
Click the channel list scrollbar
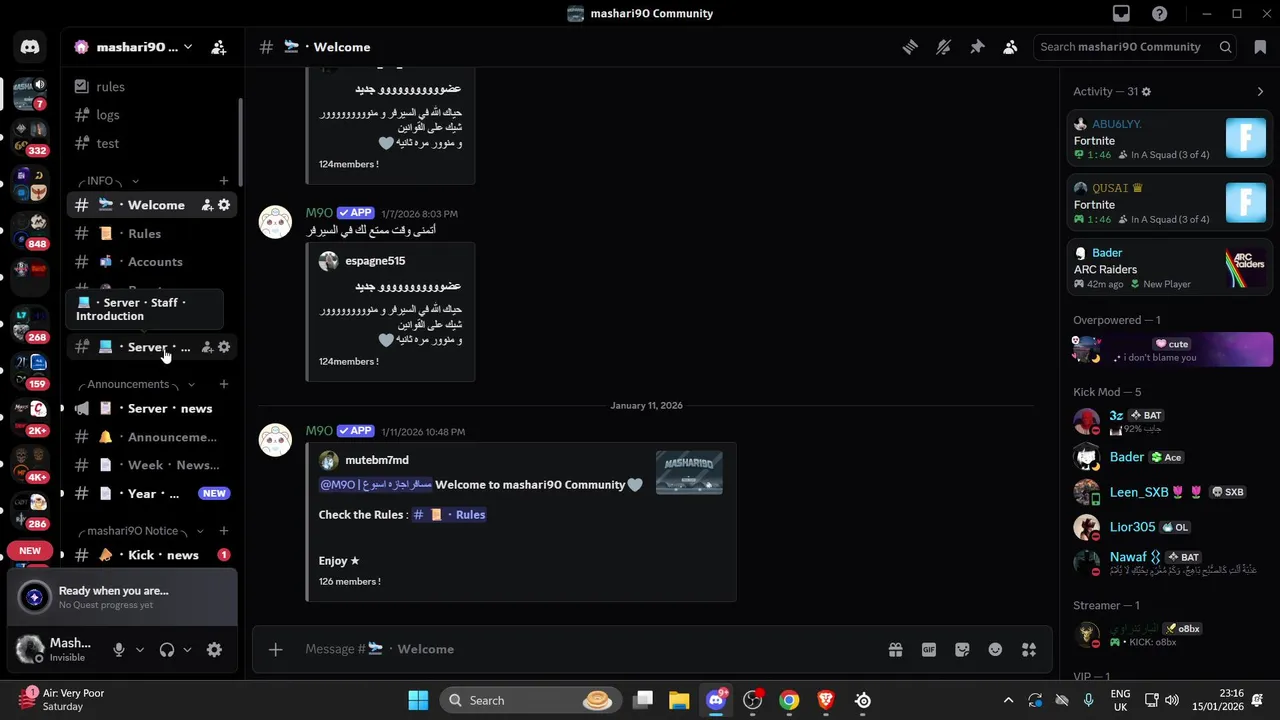[x=240, y=140]
